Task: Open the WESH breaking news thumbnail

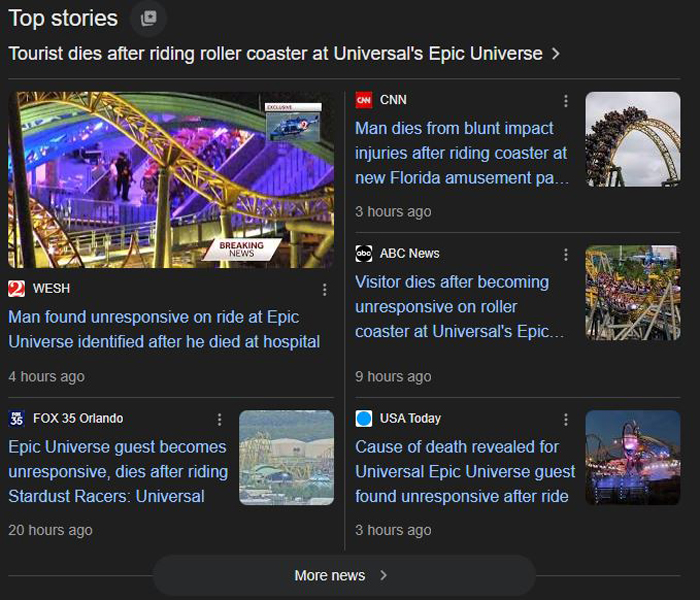Action: (x=171, y=180)
